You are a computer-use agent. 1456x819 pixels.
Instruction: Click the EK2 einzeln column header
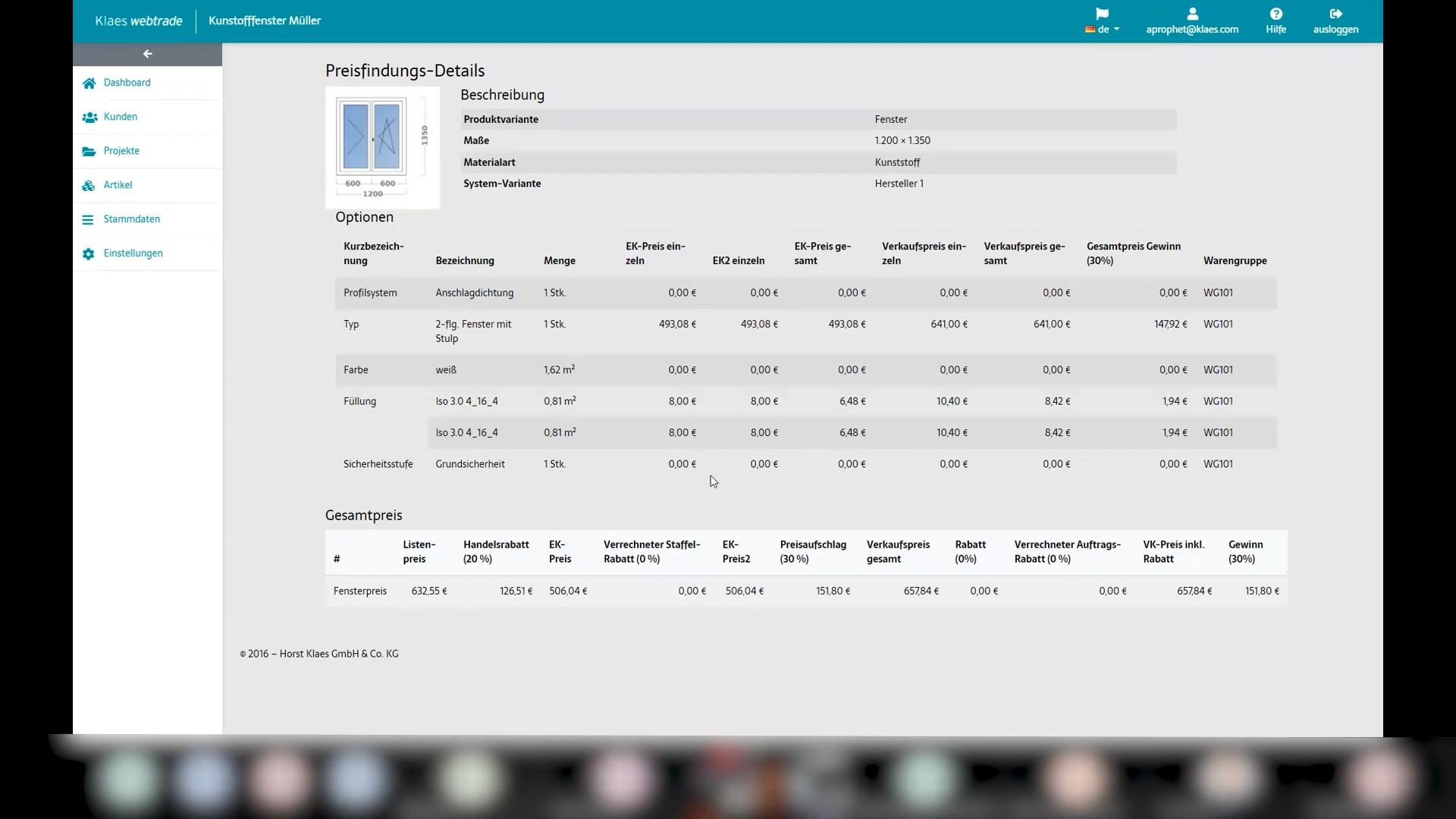click(x=739, y=261)
